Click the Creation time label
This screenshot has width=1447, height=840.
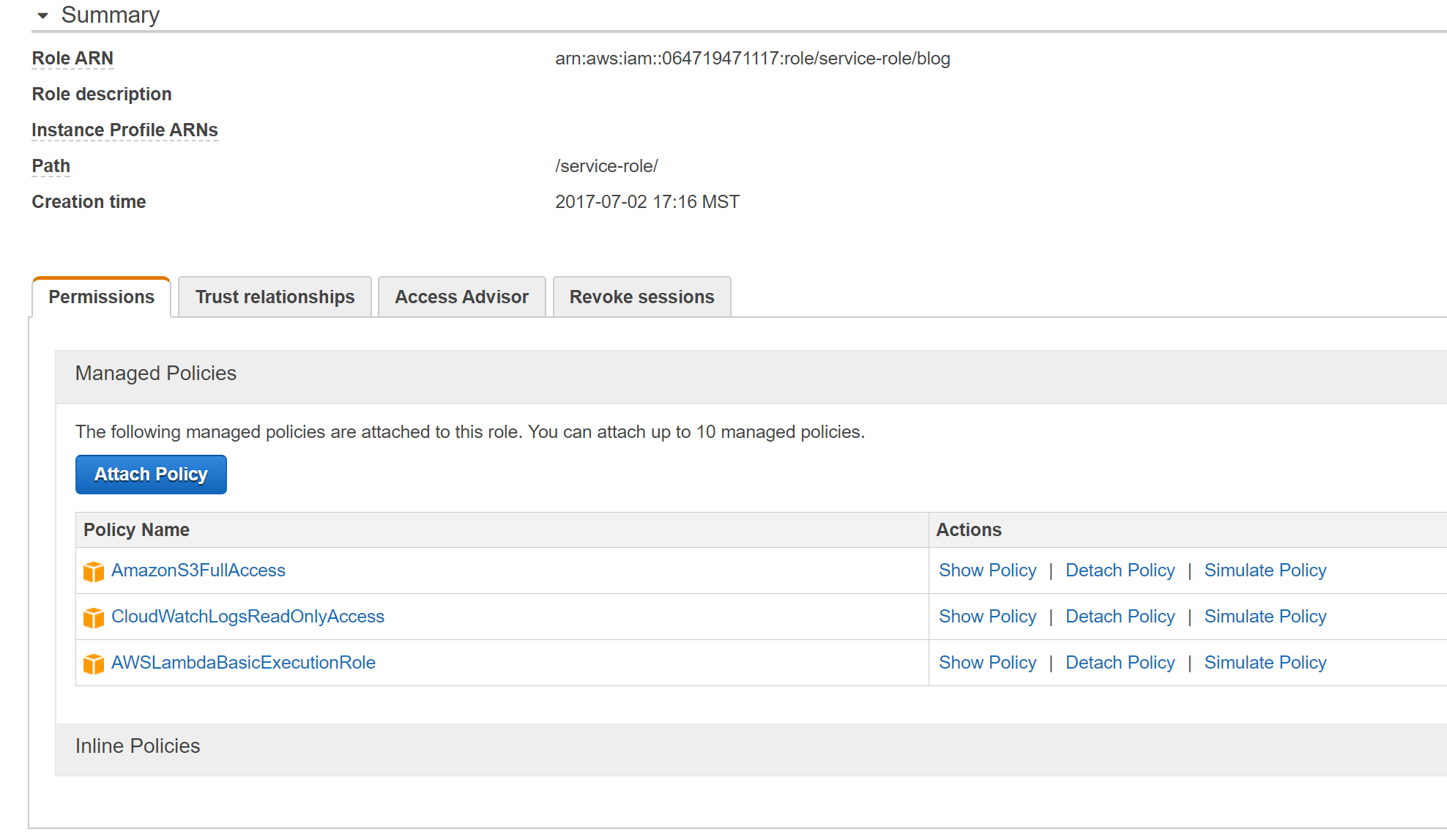pos(89,202)
